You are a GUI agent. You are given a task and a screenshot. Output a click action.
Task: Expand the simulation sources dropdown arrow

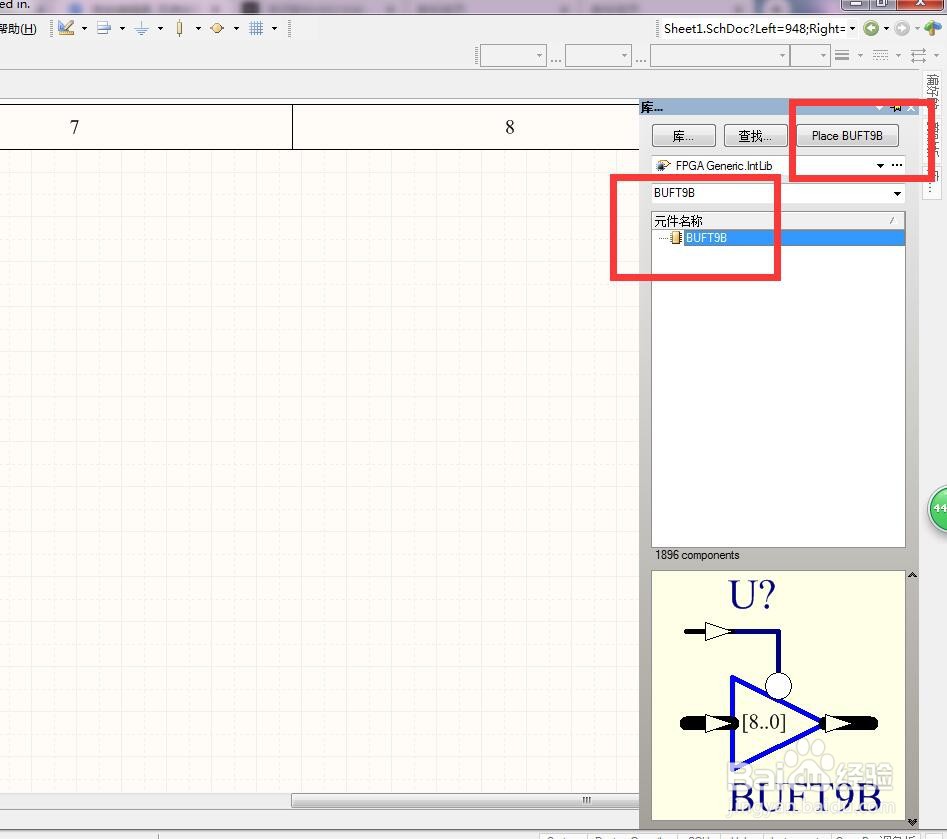coord(236,28)
